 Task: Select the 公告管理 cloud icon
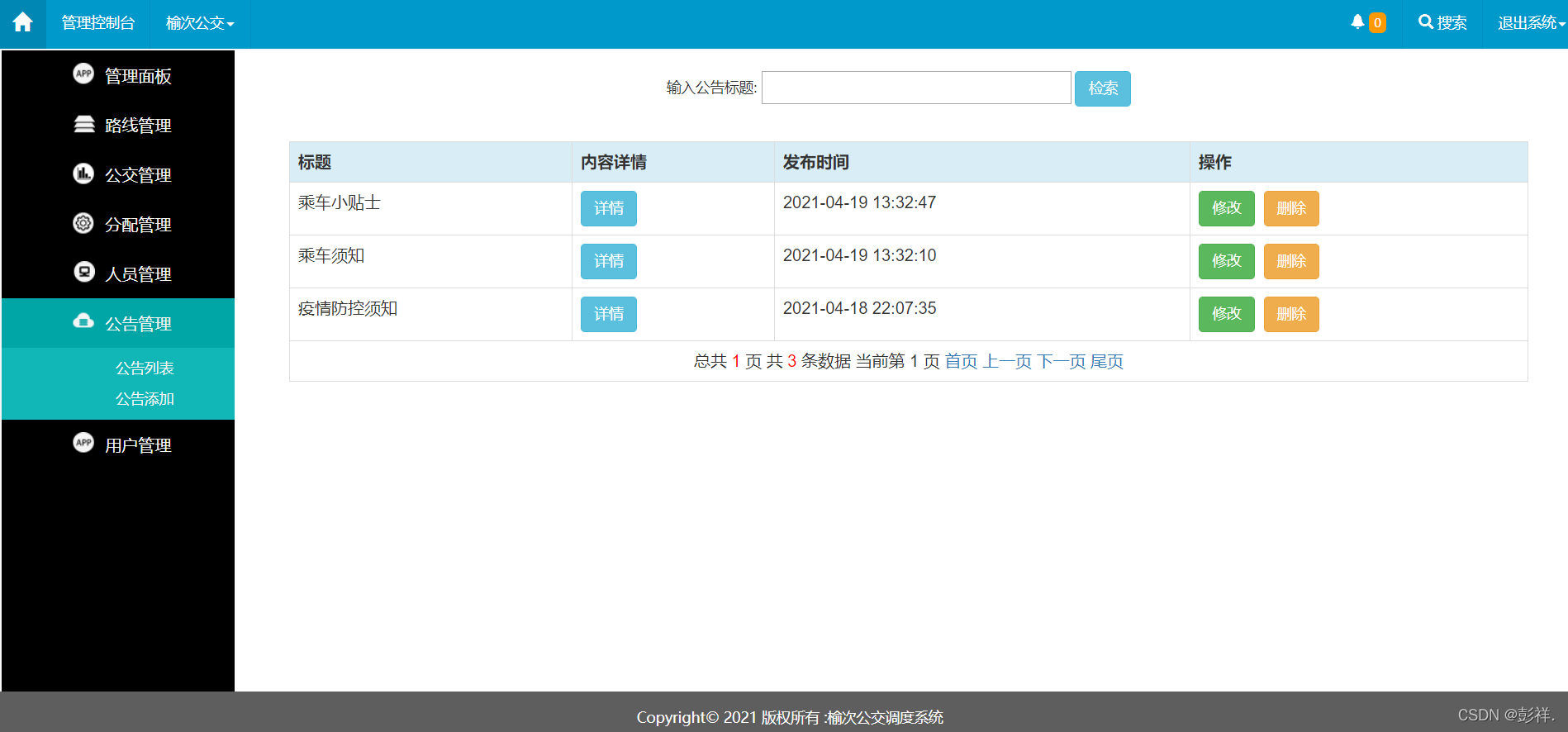pyautogui.click(x=83, y=321)
